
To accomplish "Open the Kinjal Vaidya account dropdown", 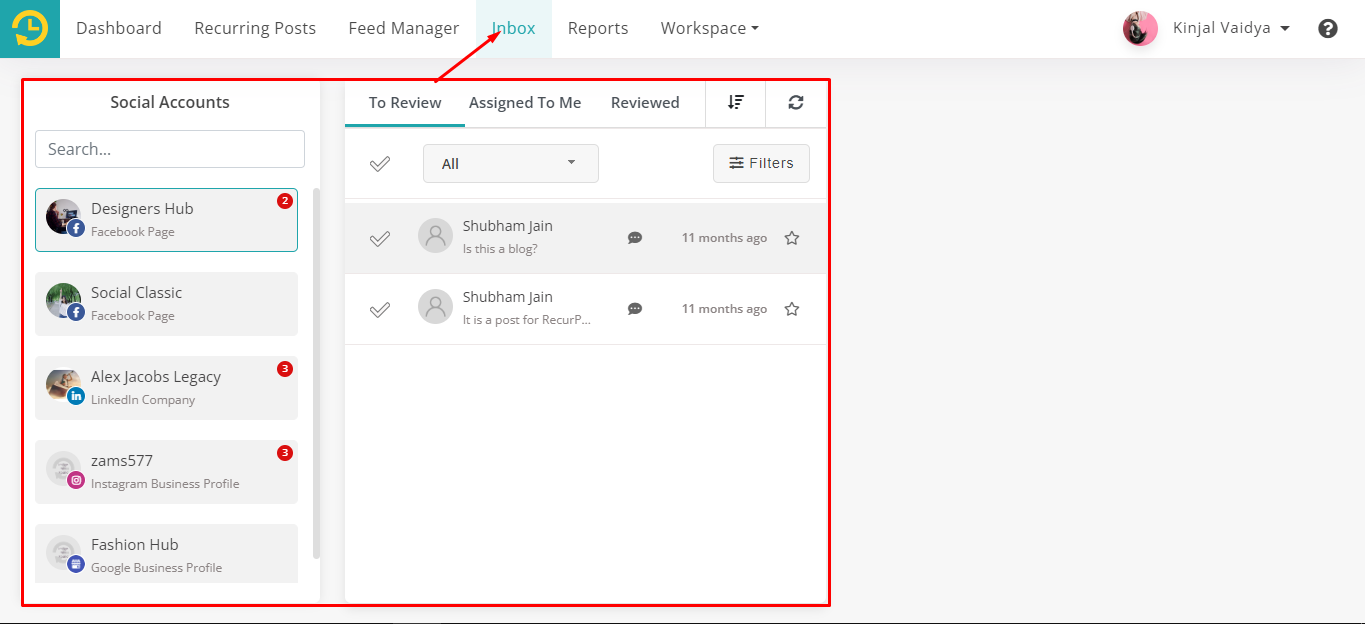I will click(1231, 28).
